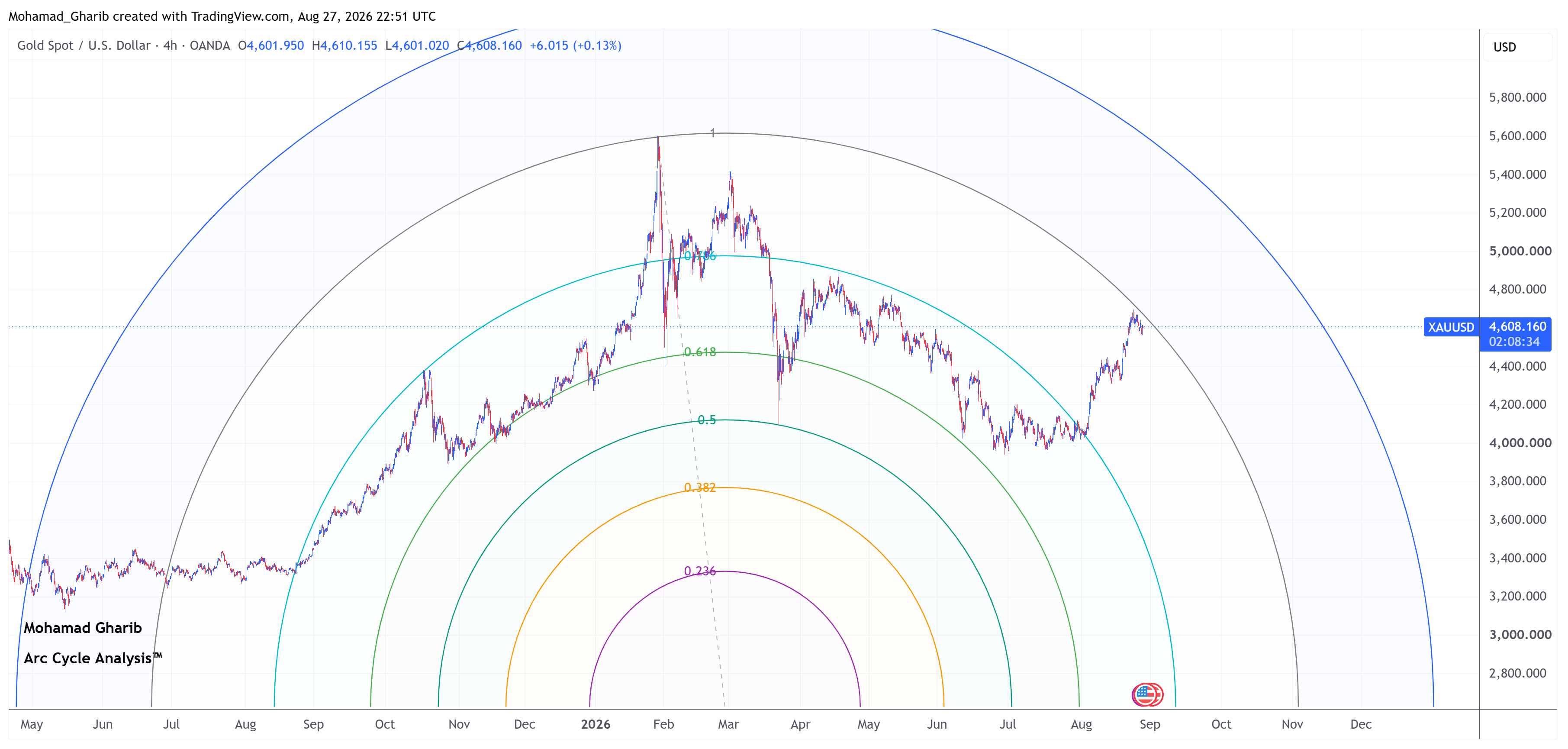Click the XAUUSD symbol tag on price axis
The width and height of the screenshot is (1568, 749).
point(1451,327)
